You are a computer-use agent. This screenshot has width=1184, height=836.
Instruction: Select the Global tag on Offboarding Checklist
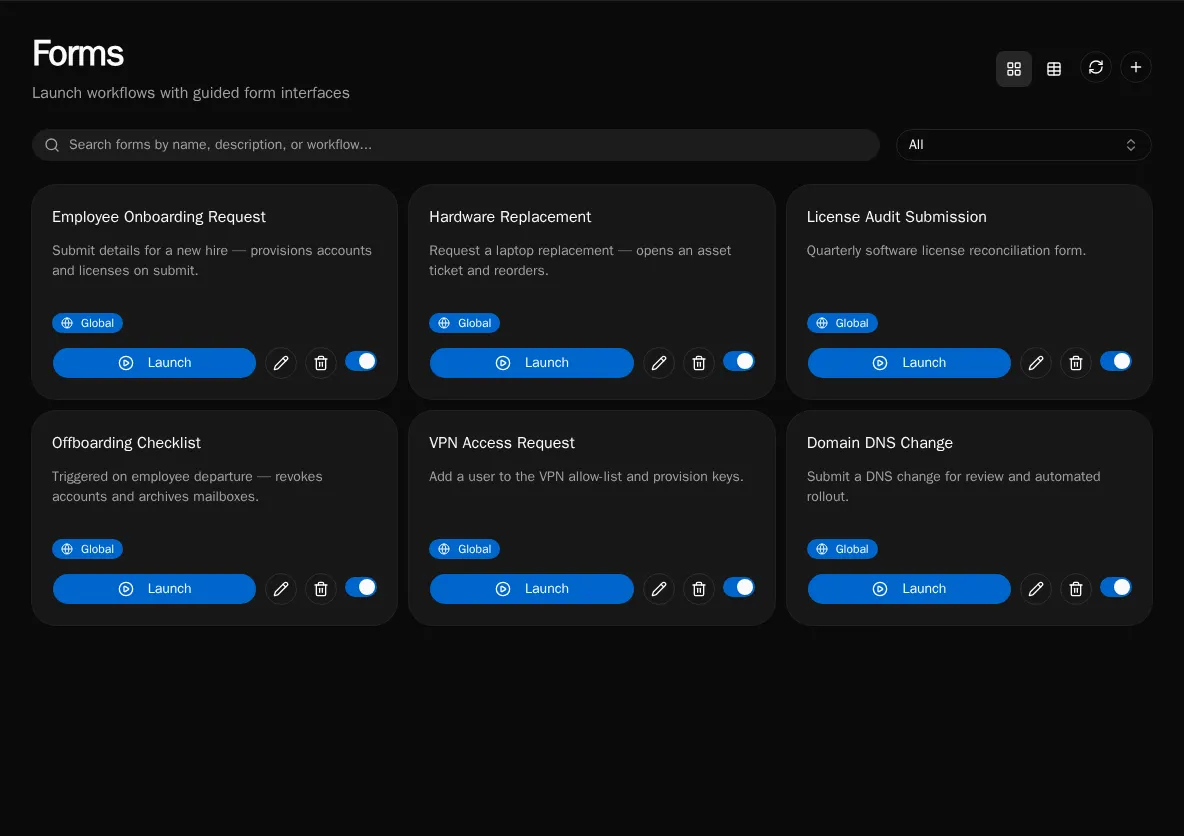click(x=88, y=549)
